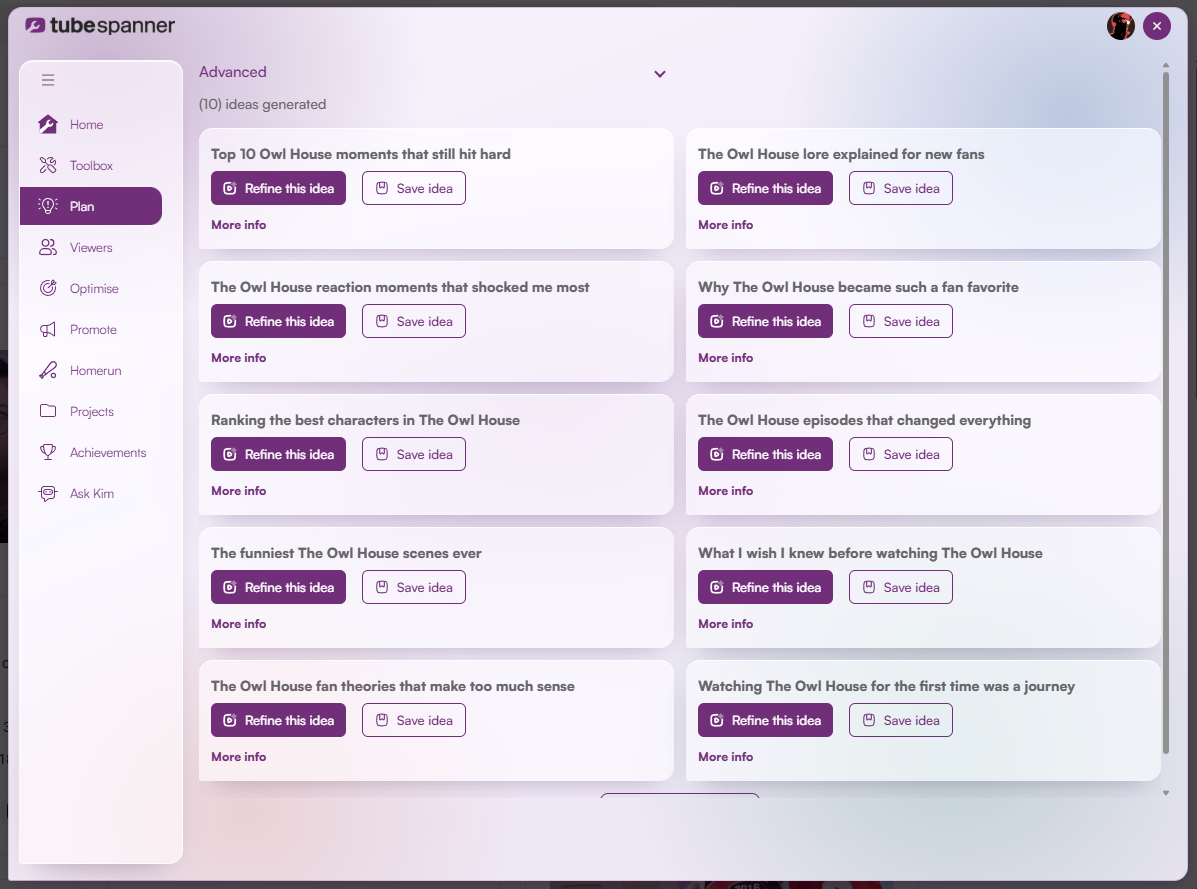Save 'Watching for the first time' idea
The width and height of the screenshot is (1197, 889).
point(901,720)
